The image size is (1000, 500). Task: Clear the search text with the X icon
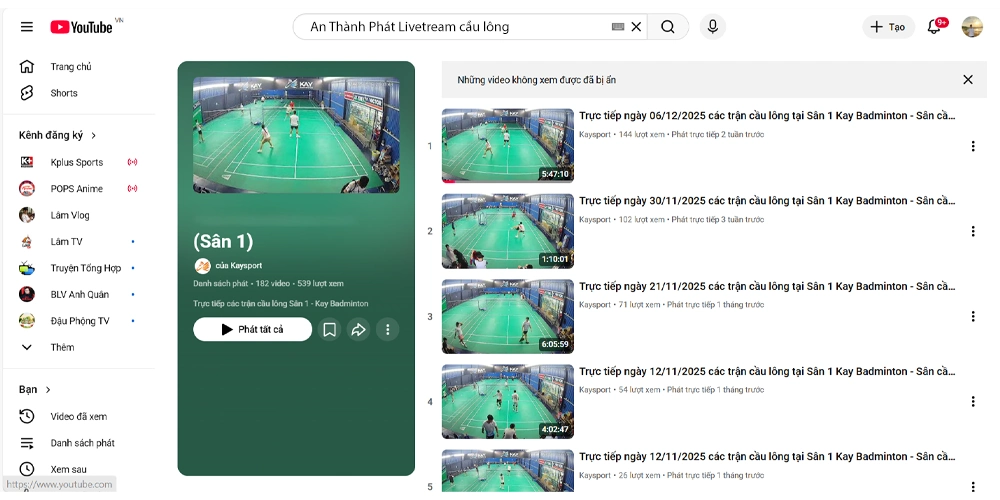click(636, 27)
